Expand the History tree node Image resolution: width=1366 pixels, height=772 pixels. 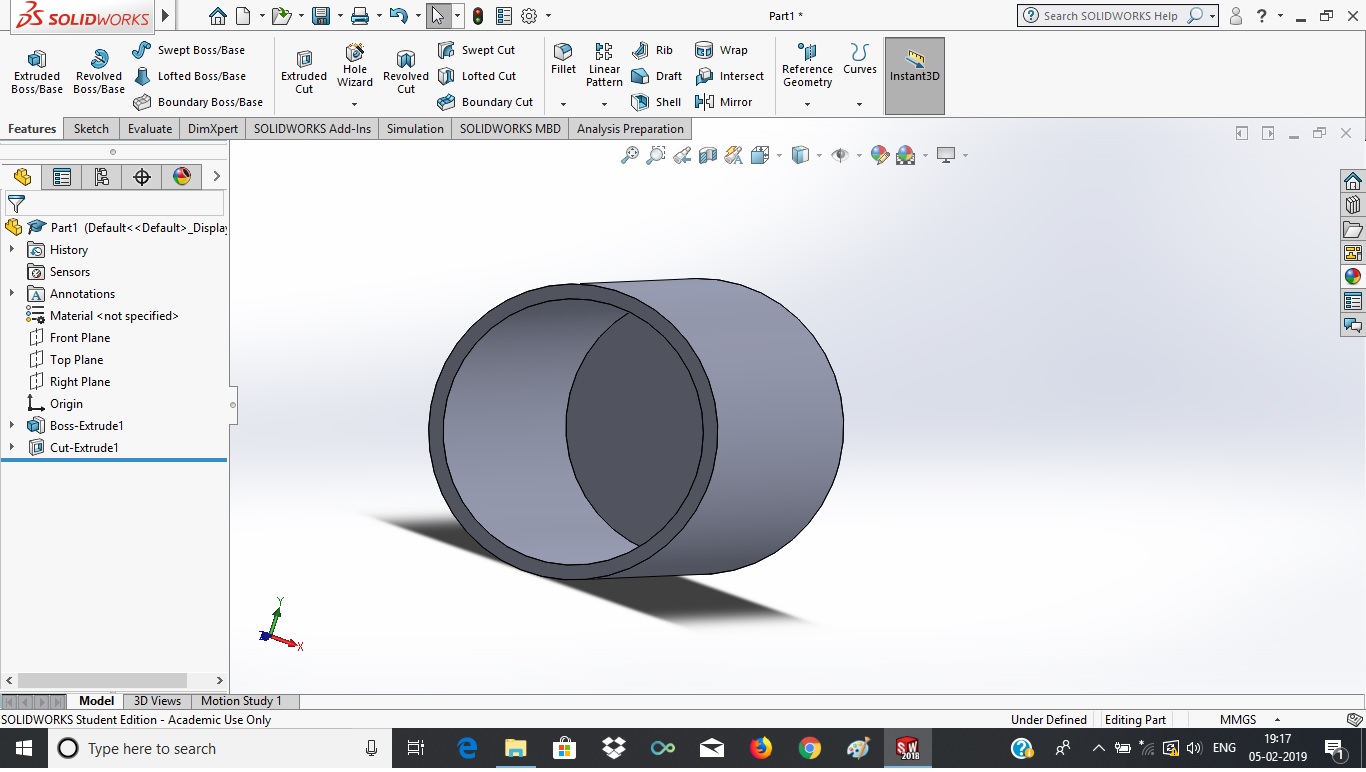pyautogui.click(x=12, y=250)
